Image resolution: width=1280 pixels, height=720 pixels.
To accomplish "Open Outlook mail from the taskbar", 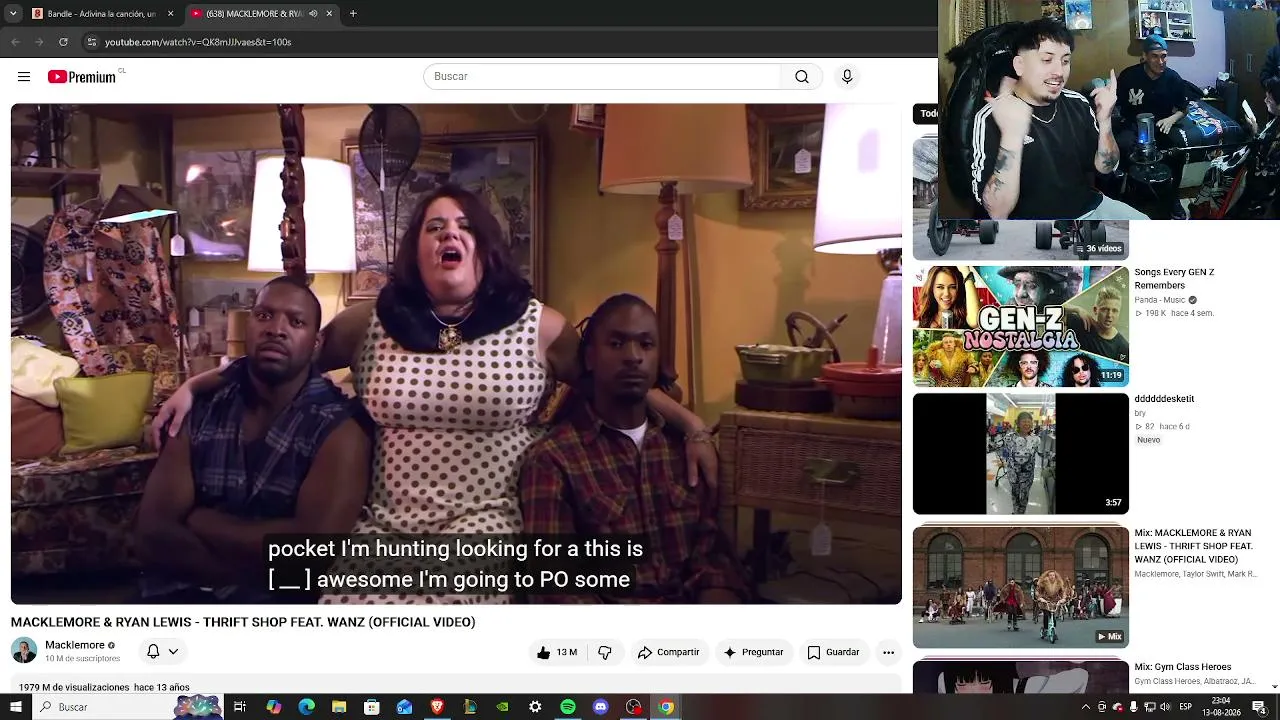I will click(404, 707).
